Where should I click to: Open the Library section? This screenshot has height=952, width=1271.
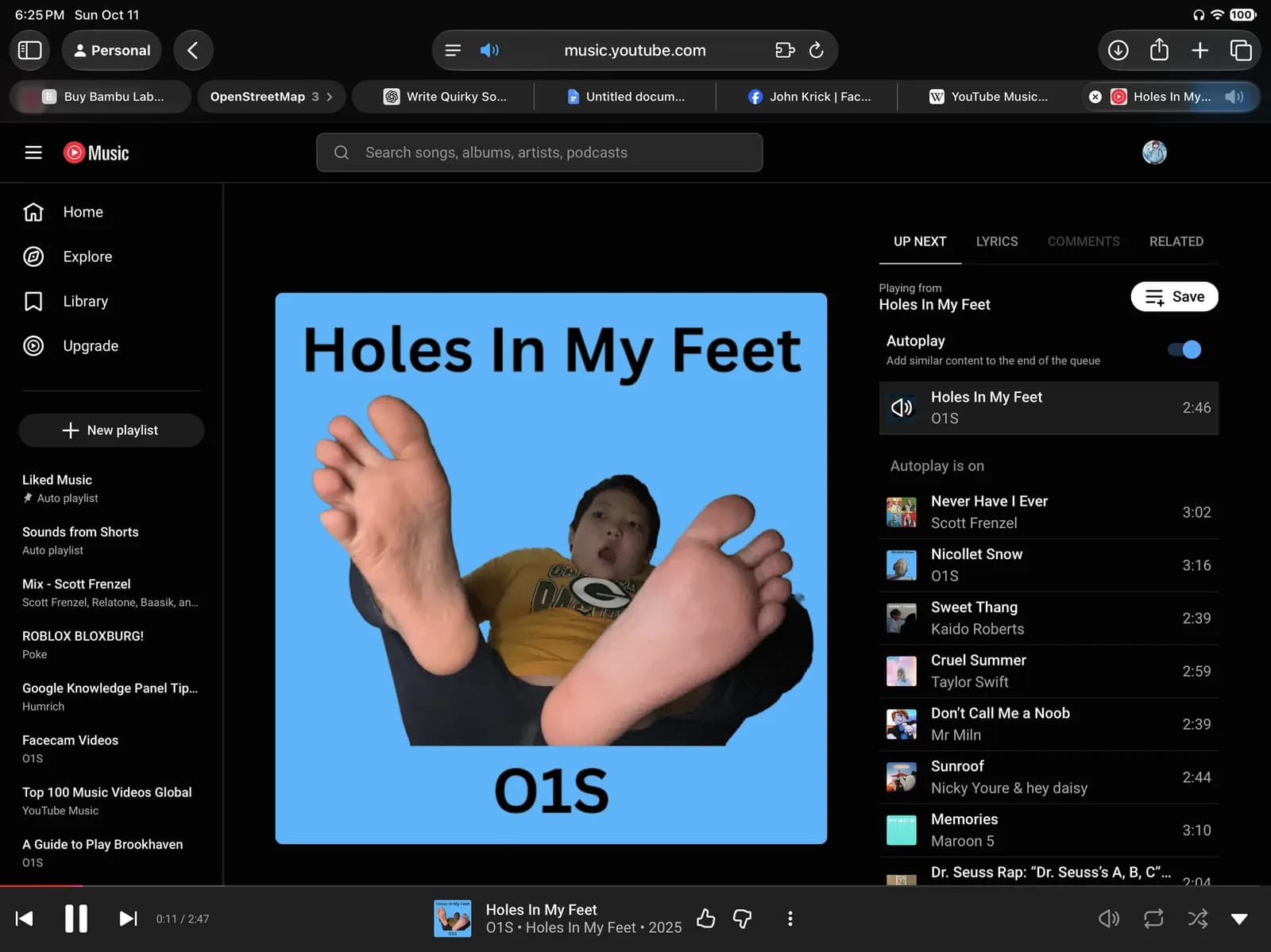111,301
